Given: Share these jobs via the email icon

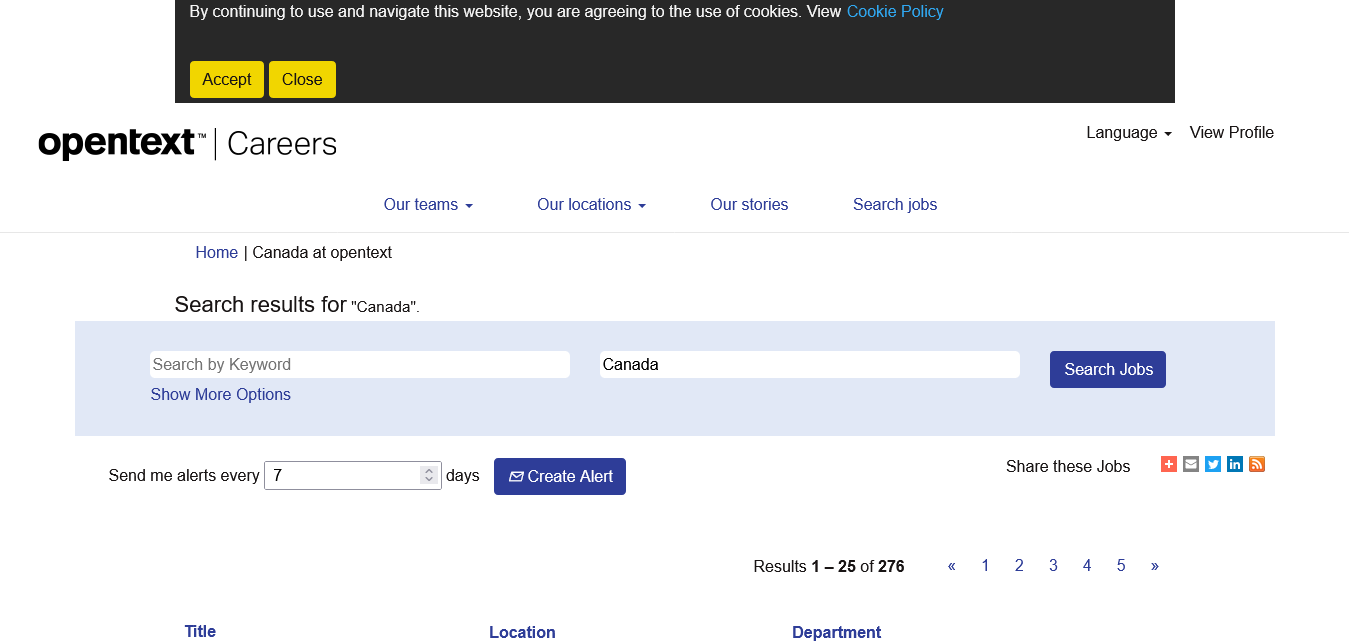Looking at the screenshot, I should tap(1190, 464).
